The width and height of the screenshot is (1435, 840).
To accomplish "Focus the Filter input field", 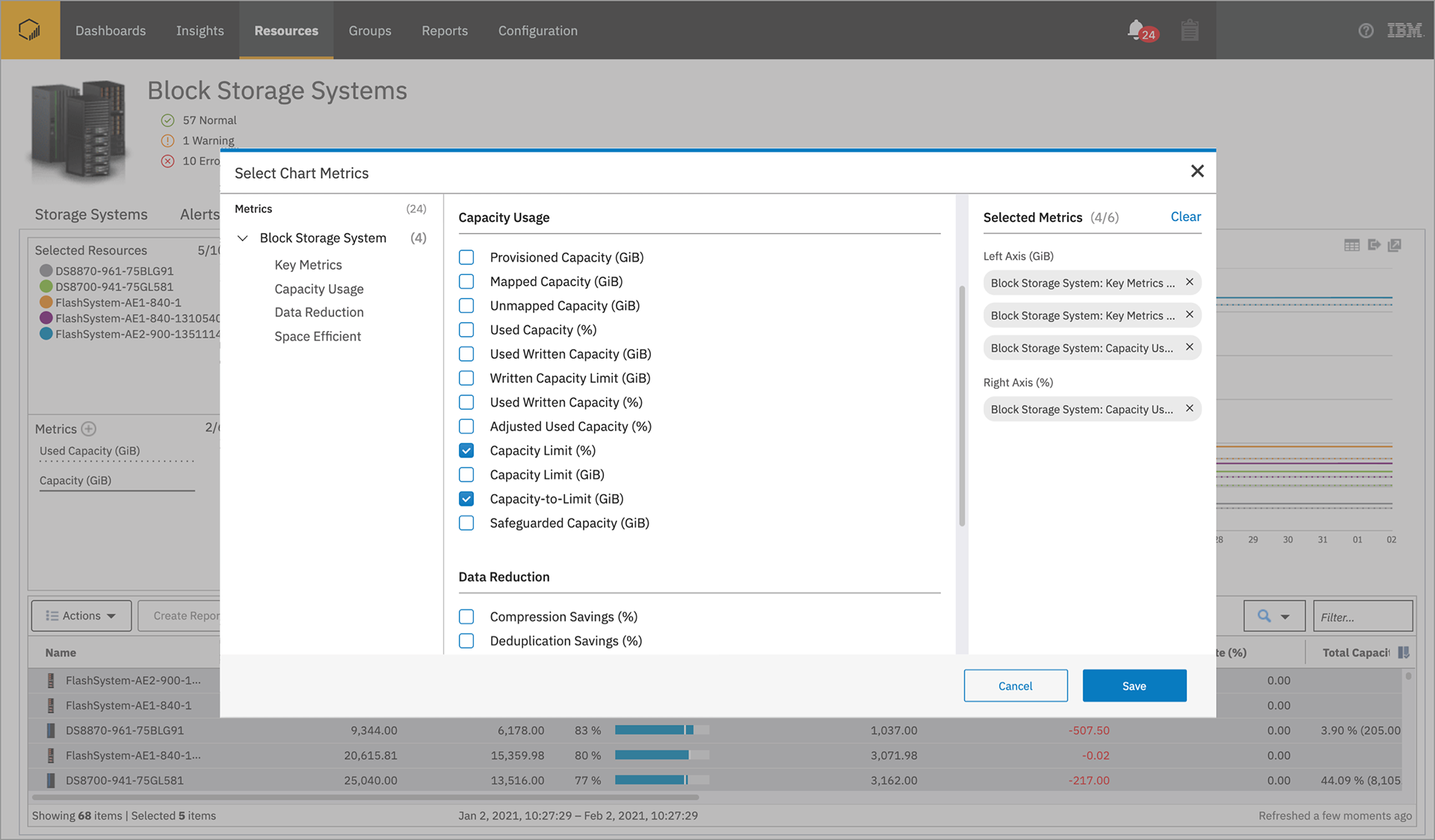I will coord(1363,617).
